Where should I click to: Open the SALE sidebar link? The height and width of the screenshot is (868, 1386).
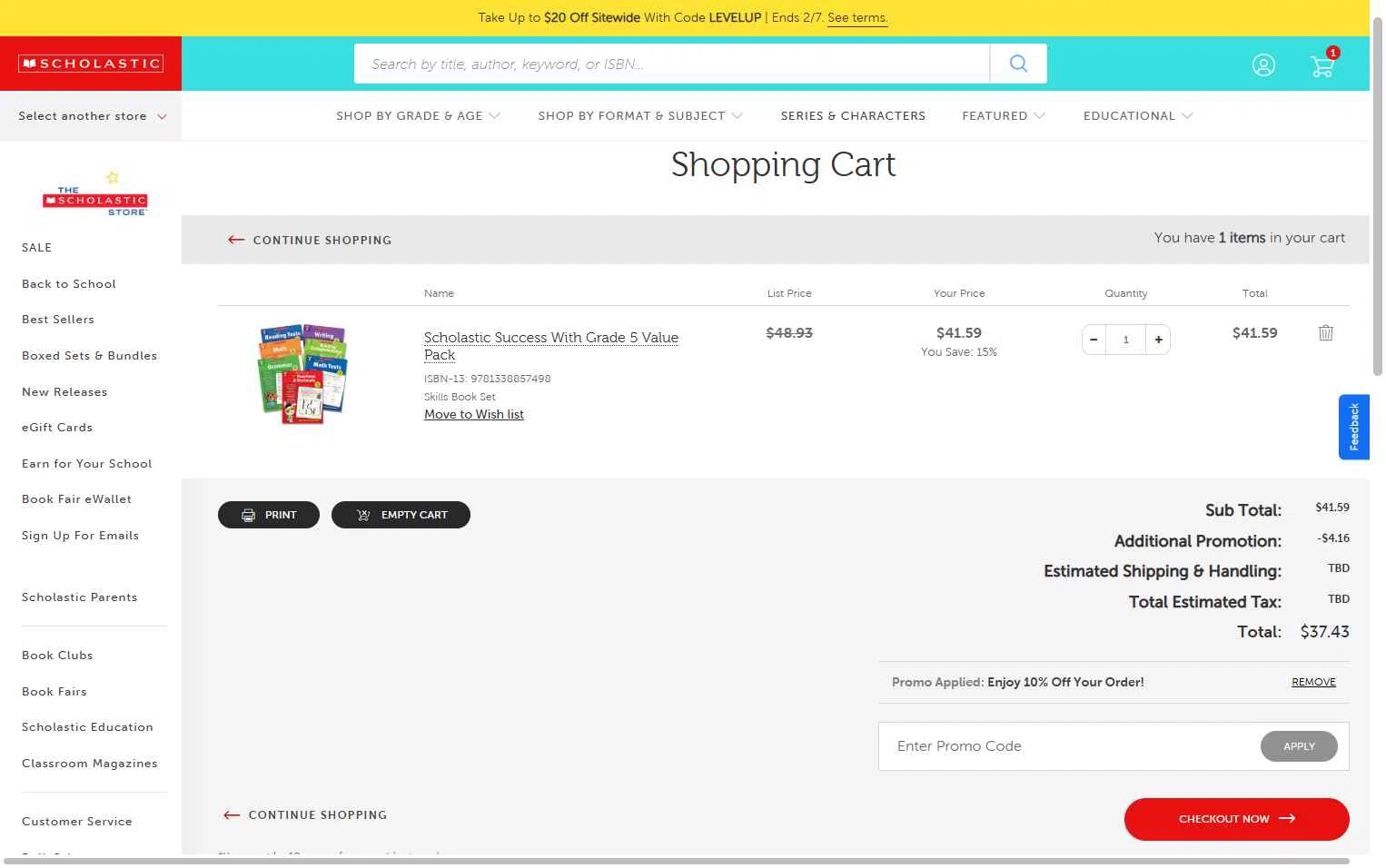[37, 248]
